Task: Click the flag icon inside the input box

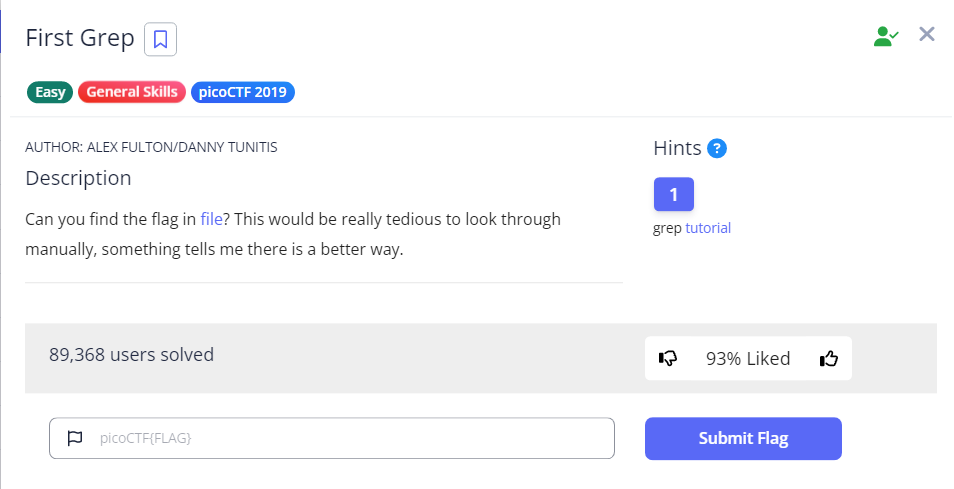Action: [x=74, y=438]
